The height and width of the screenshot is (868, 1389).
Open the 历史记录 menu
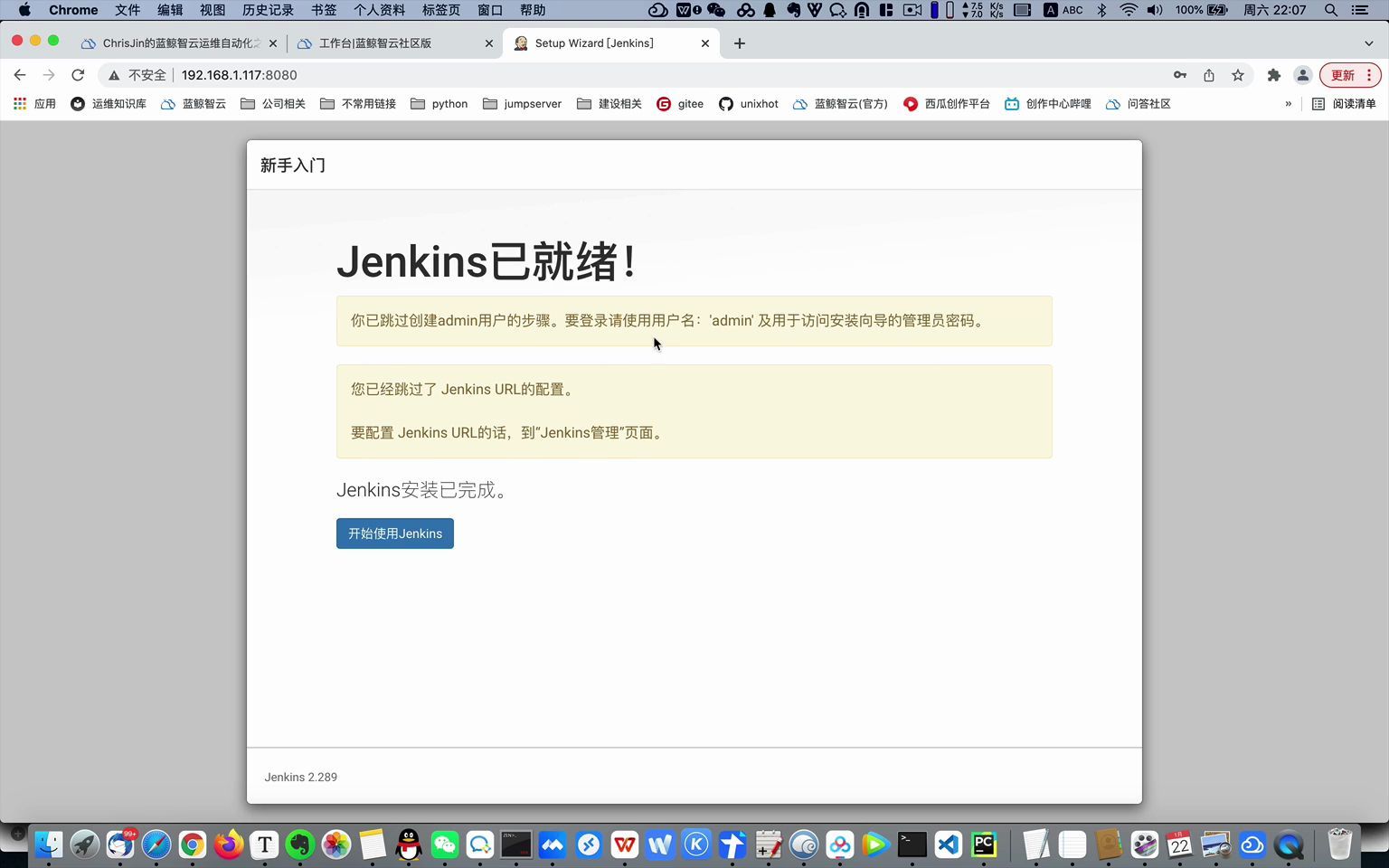click(x=268, y=10)
